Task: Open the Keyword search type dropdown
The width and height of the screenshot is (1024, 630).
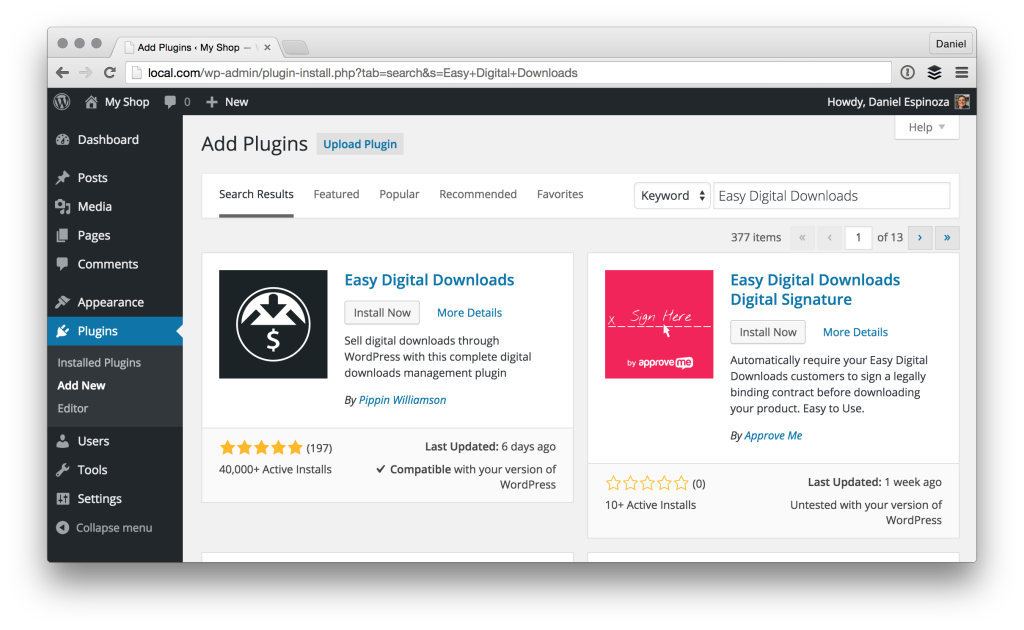Action: 672,196
